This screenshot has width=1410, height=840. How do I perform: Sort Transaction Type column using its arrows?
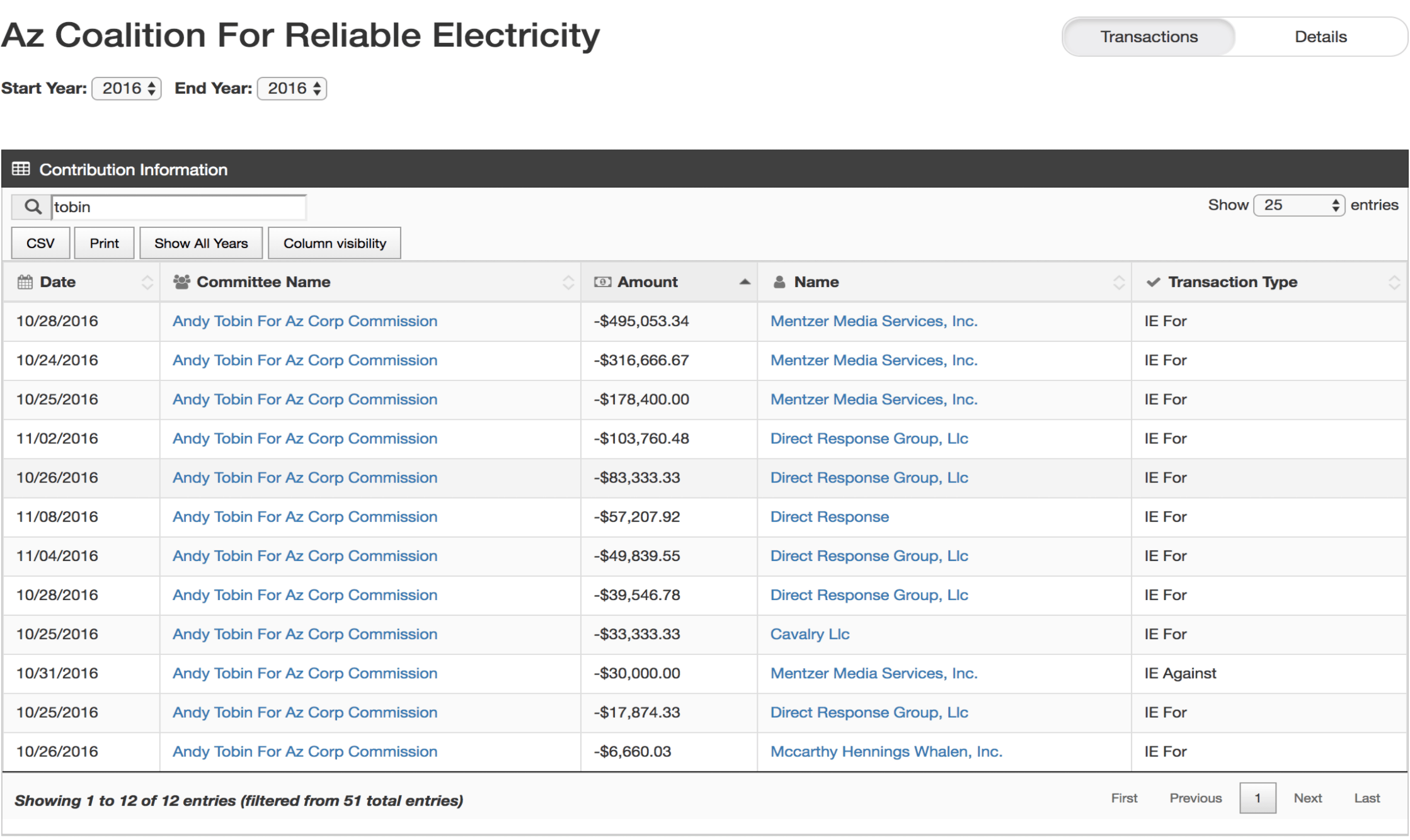(x=1394, y=282)
